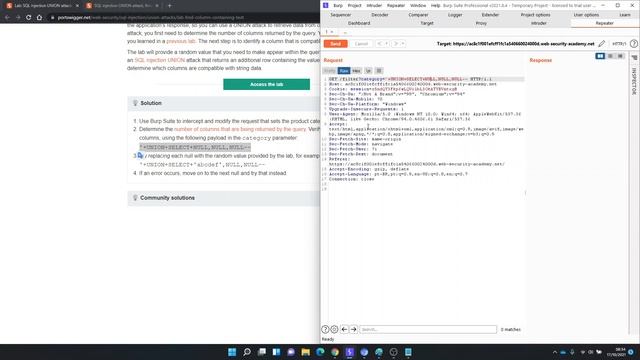The height and width of the screenshot is (360, 640).
Task: Go to previous request in Repeater history
Action: point(379,44)
